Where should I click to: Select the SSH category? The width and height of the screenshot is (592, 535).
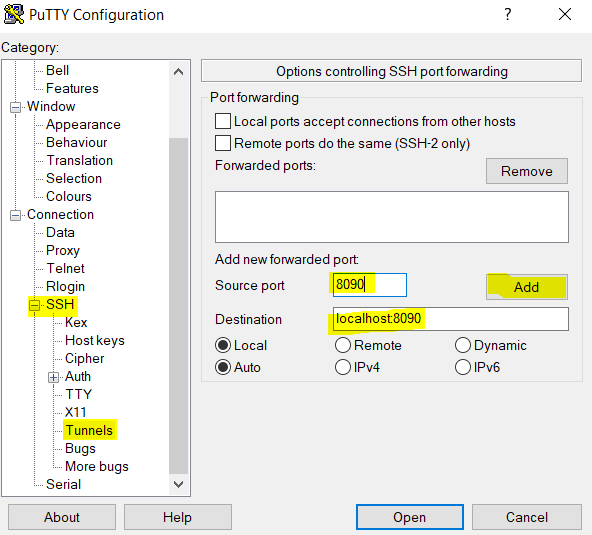[60, 304]
